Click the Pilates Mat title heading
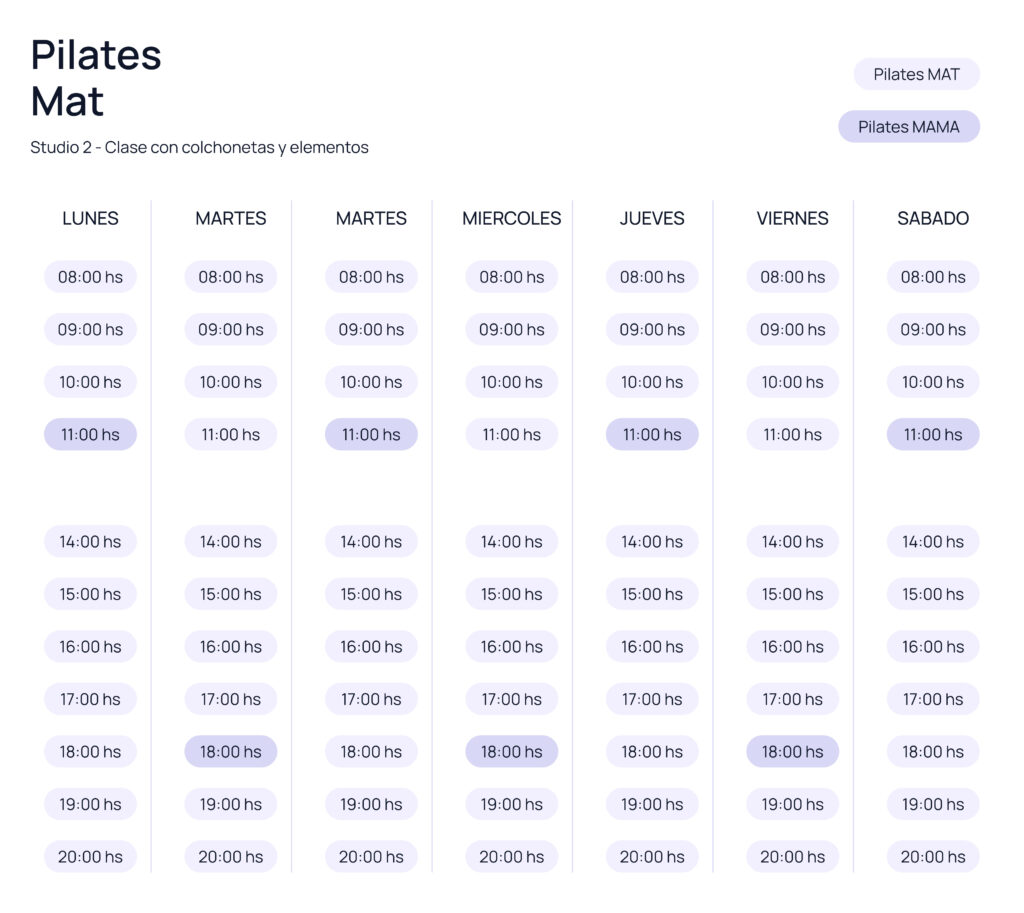 pos(95,78)
